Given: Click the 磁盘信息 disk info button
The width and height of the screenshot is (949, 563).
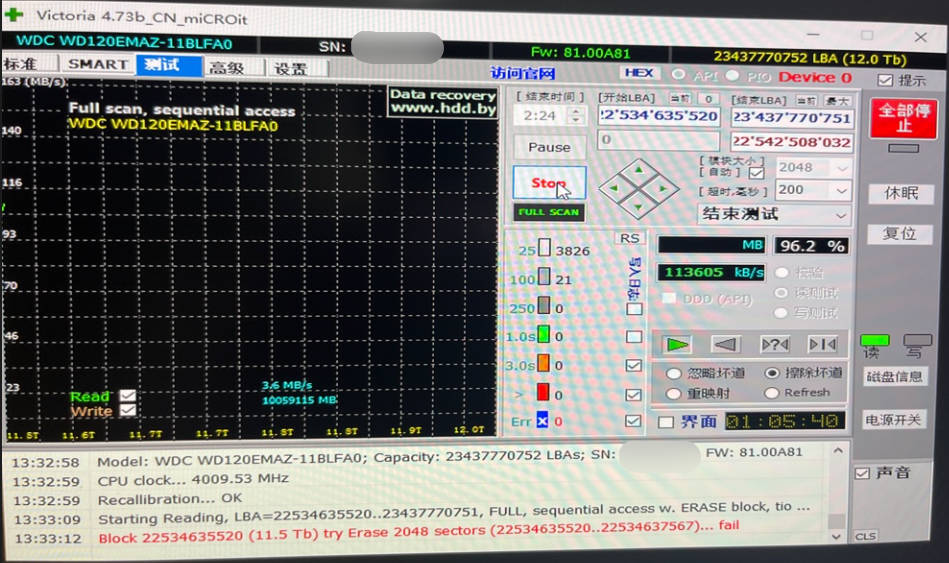Looking at the screenshot, I should [895, 377].
